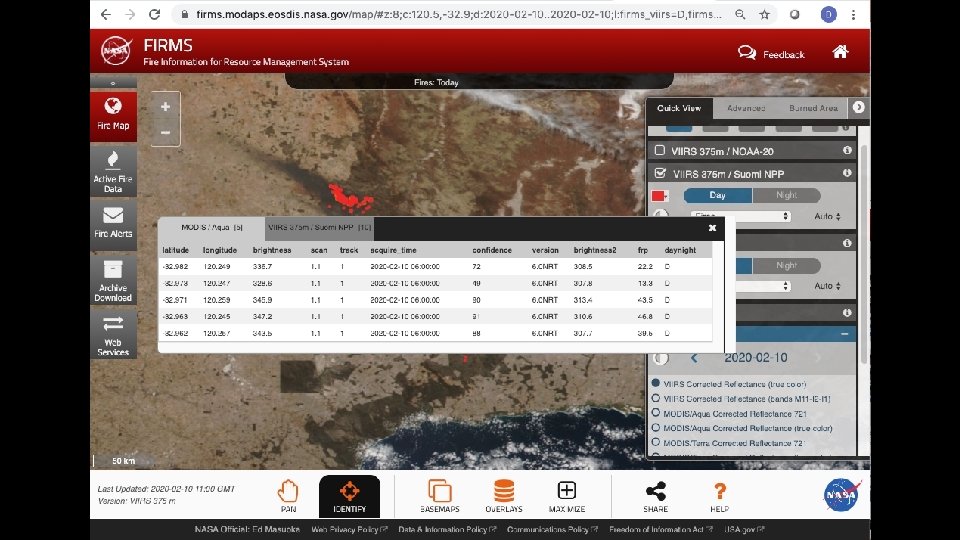This screenshot has width=960, height=540.
Task: Switch to Quick View tab
Action: coord(679,108)
